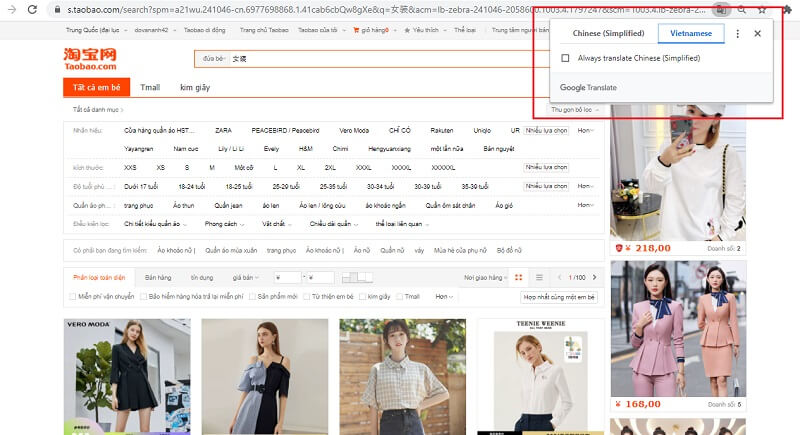Open the Teenie Weenie white shirt product
Viewport: 800px width, 435px height.
(x=541, y=377)
